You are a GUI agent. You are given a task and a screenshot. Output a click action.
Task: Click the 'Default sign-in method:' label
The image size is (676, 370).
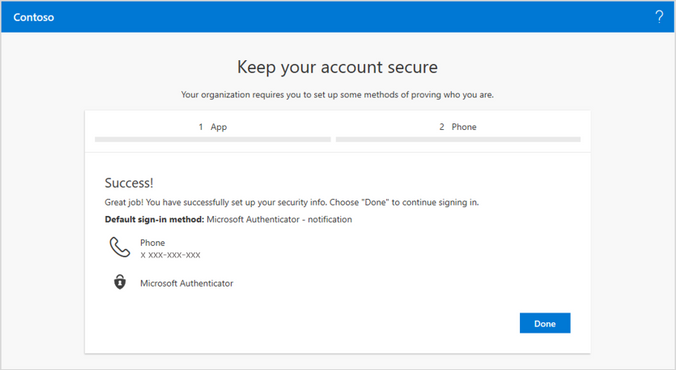click(x=154, y=219)
